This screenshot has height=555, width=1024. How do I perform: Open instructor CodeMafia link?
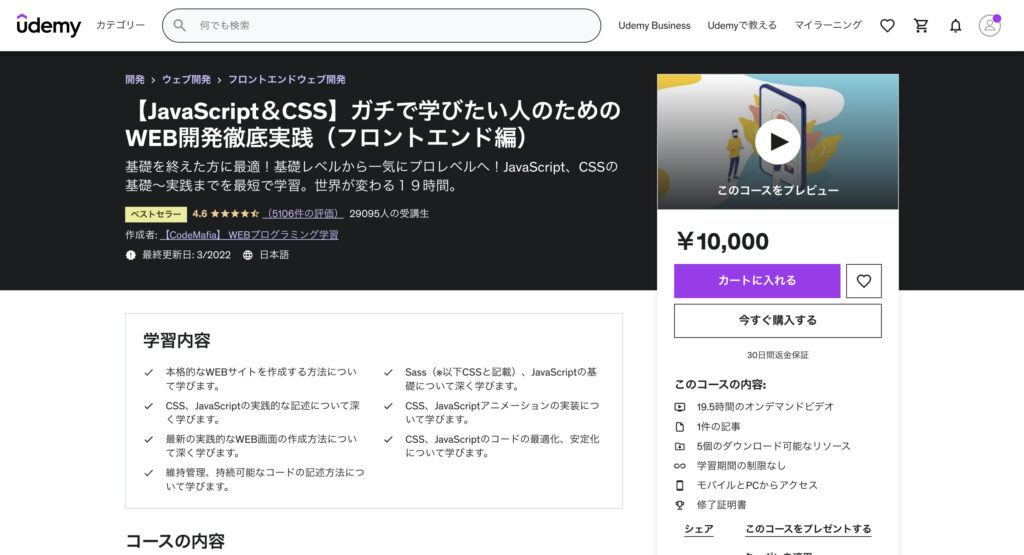tap(249, 235)
